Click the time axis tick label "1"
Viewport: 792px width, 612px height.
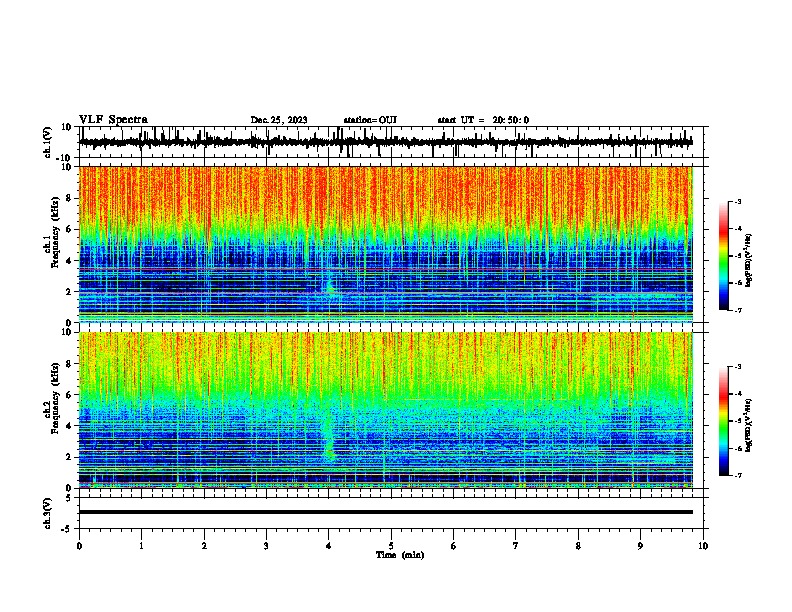(x=141, y=546)
